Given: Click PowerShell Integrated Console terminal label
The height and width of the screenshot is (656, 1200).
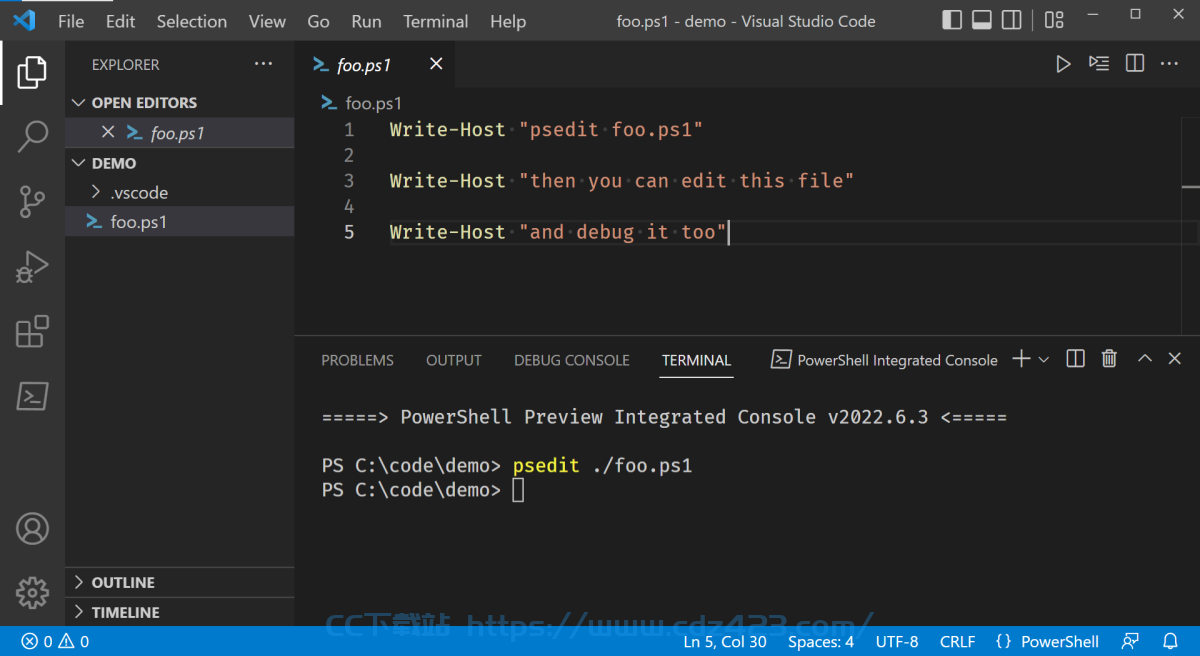Looking at the screenshot, I should (885, 360).
